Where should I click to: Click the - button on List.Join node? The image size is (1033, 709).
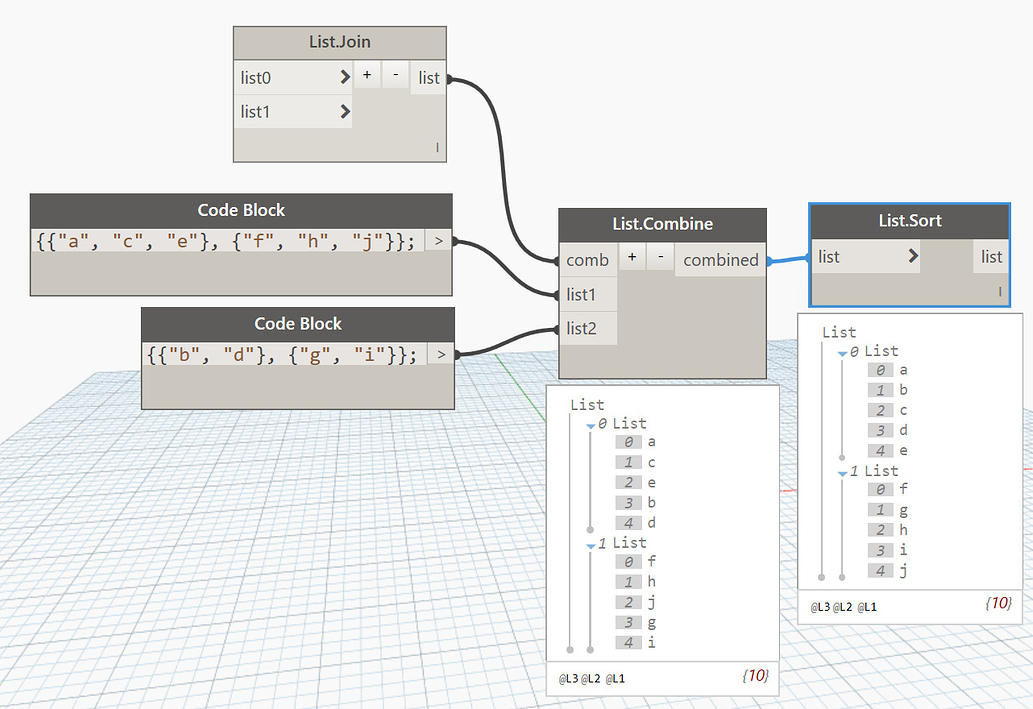395,75
